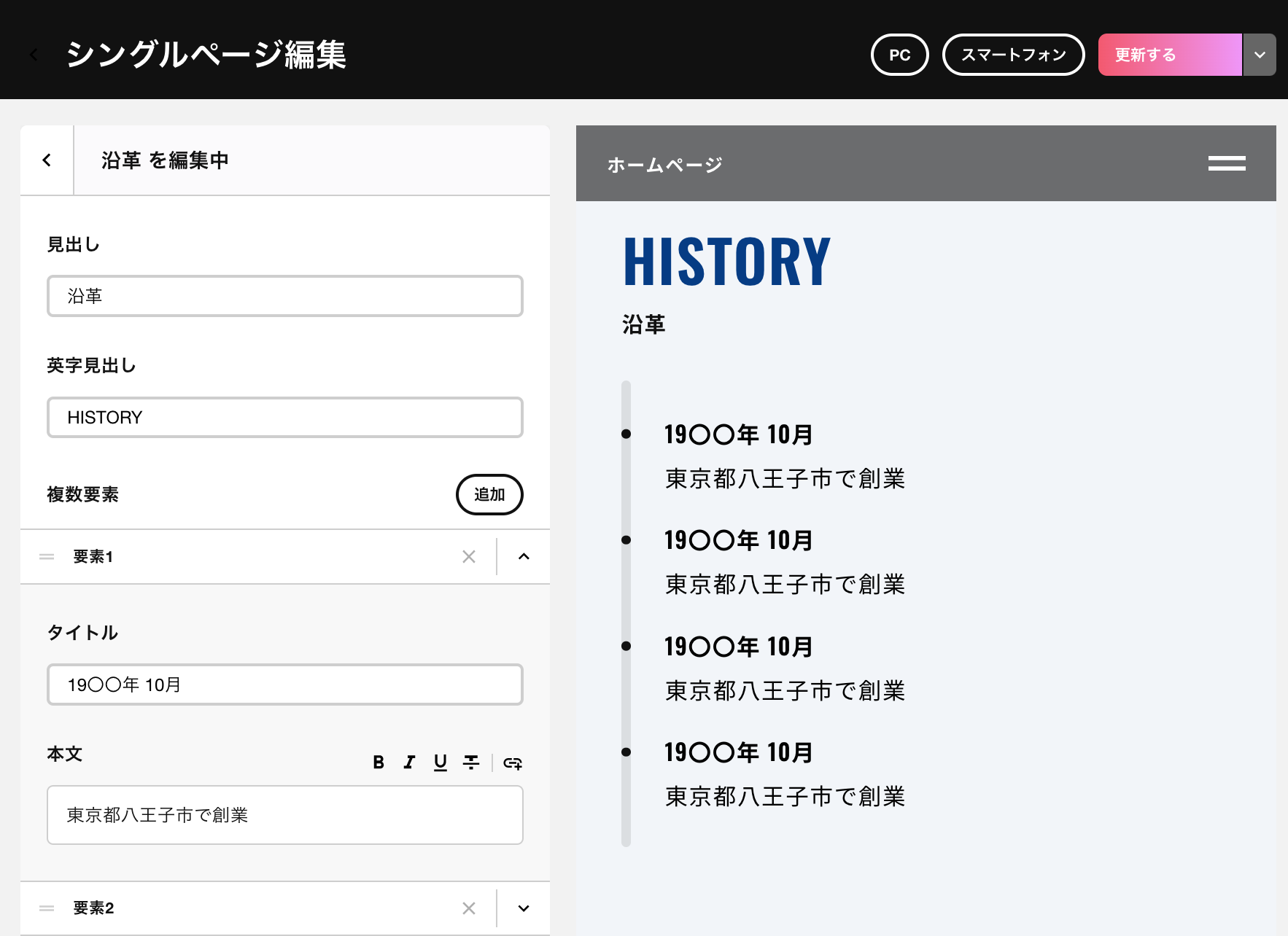Image resolution: width=1288 pixels, height=936 pixels.
Task: Switch preview to PC view
Action: [x=899, y=55]
